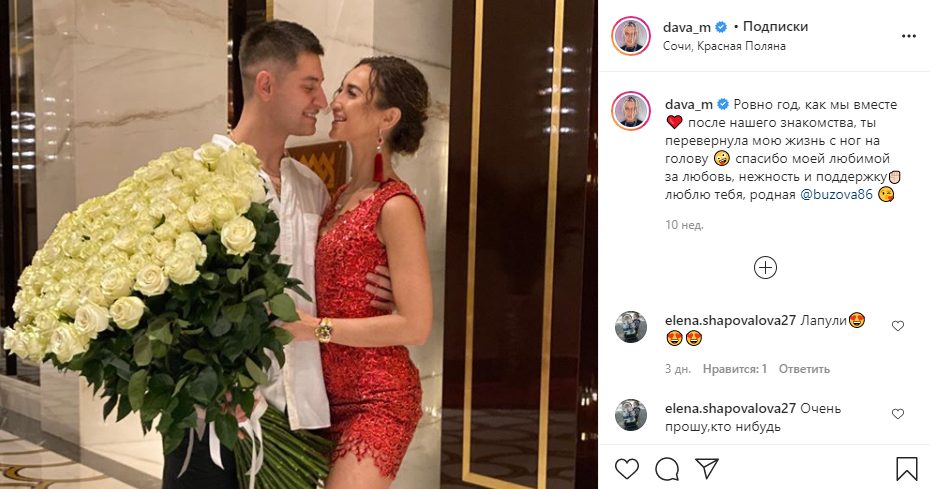Click the post timestamp 10 нед.
This screenshot has height=489, width=930.
pyautogui.click(x=684, y=225)
